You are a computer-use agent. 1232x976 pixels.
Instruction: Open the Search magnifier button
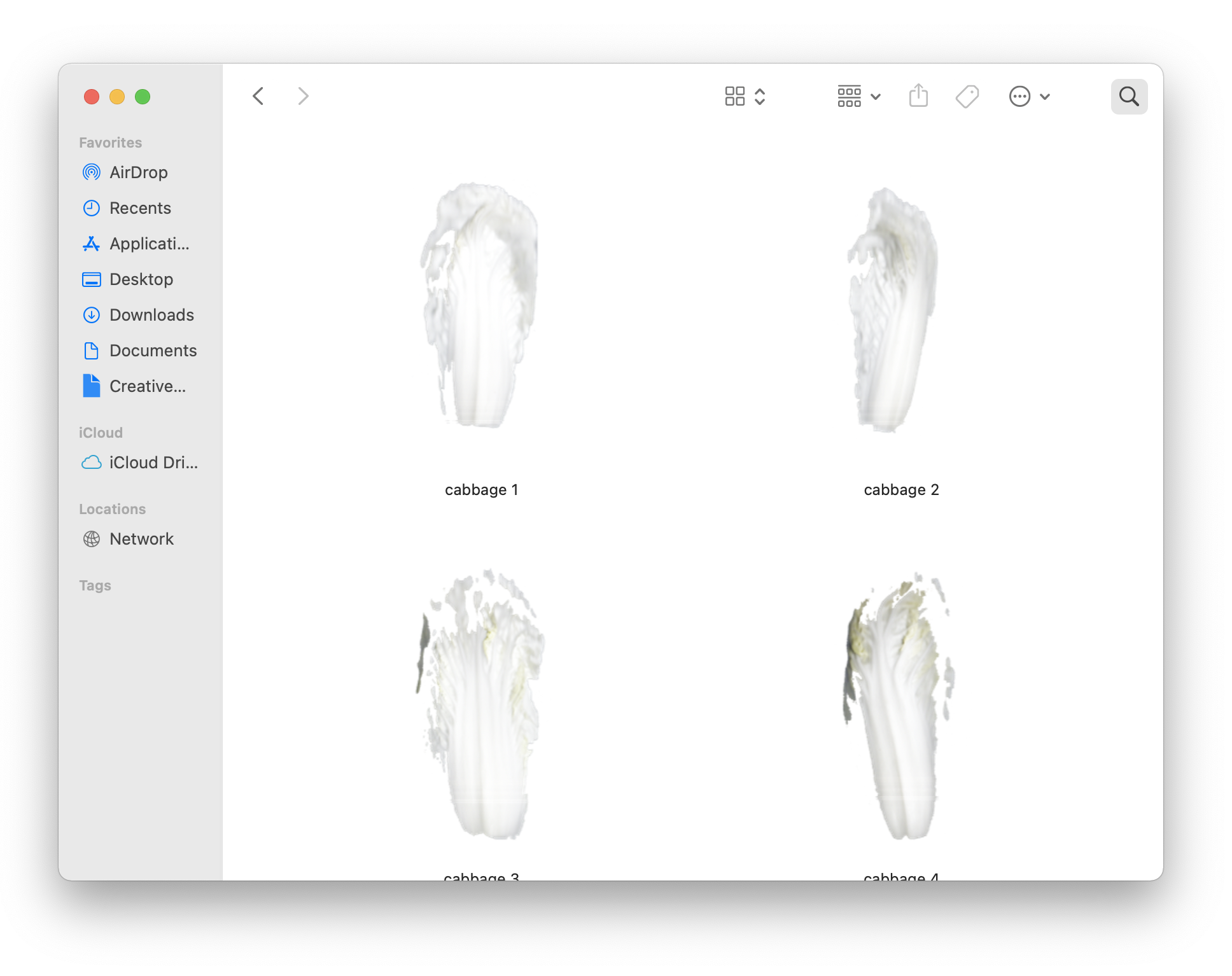[1129, 97]
